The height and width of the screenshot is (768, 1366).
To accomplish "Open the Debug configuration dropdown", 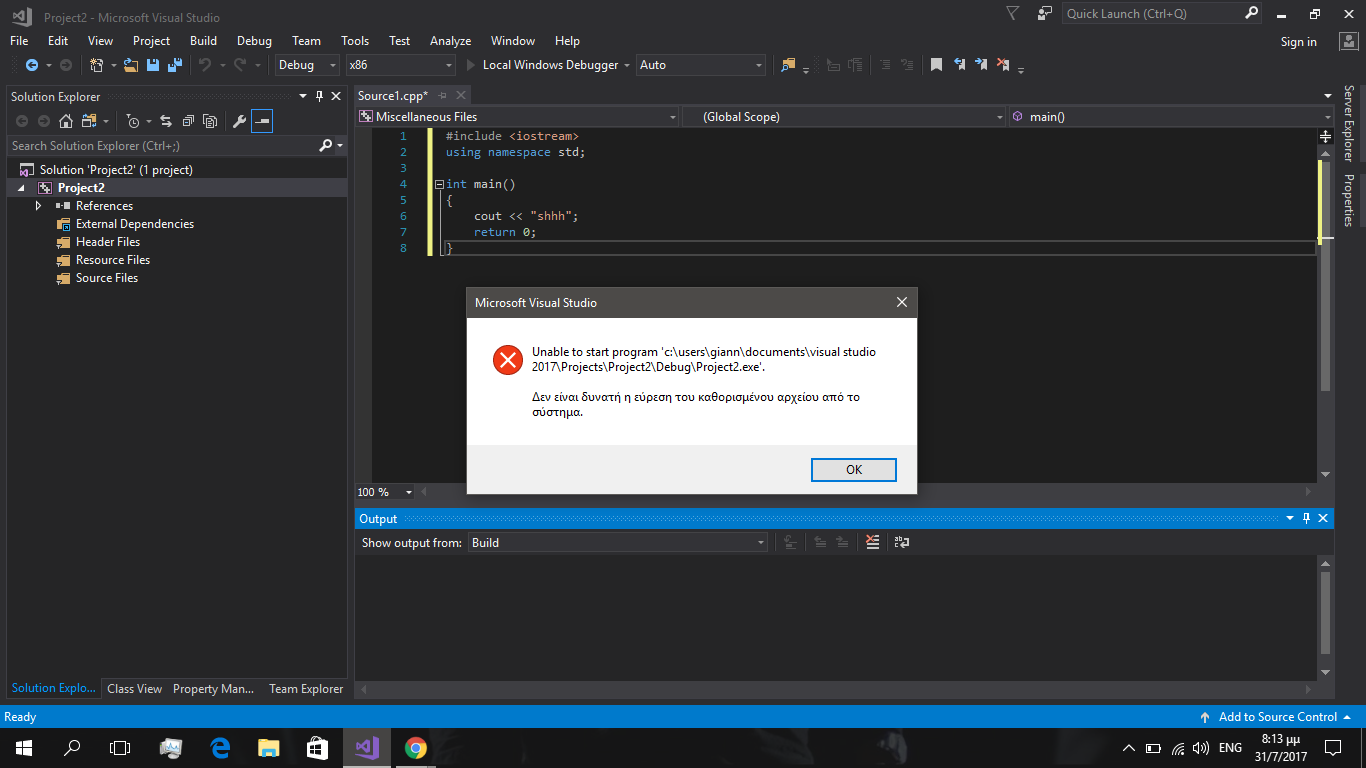I will [308, 65].
